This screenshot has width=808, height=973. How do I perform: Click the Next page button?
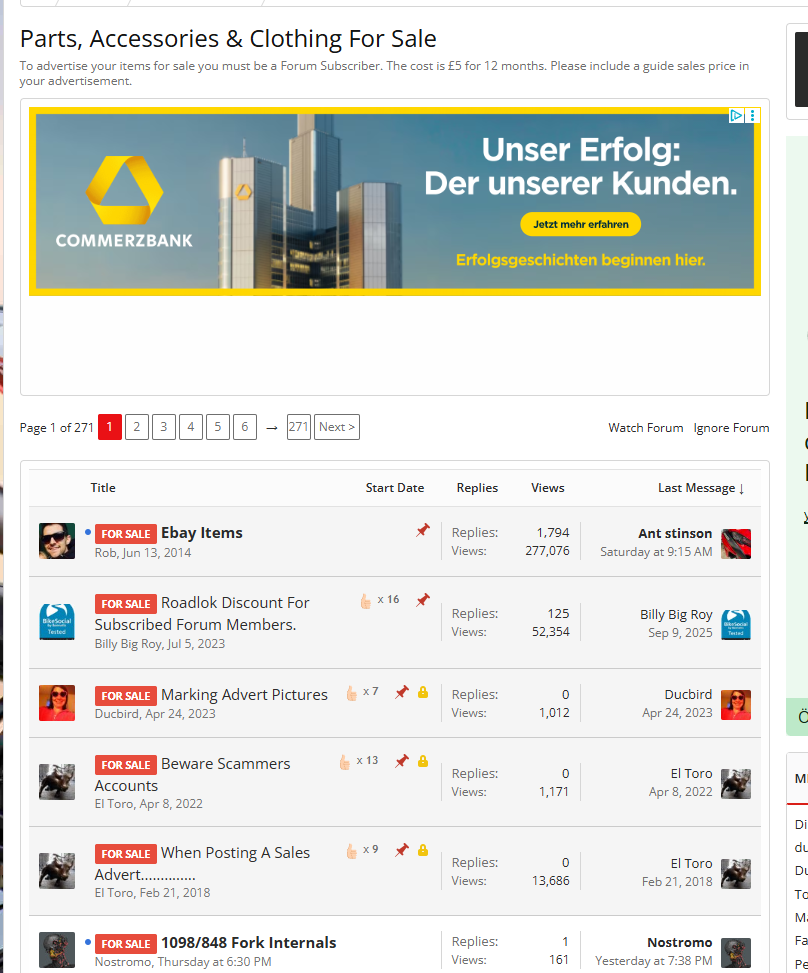(337, 428)
